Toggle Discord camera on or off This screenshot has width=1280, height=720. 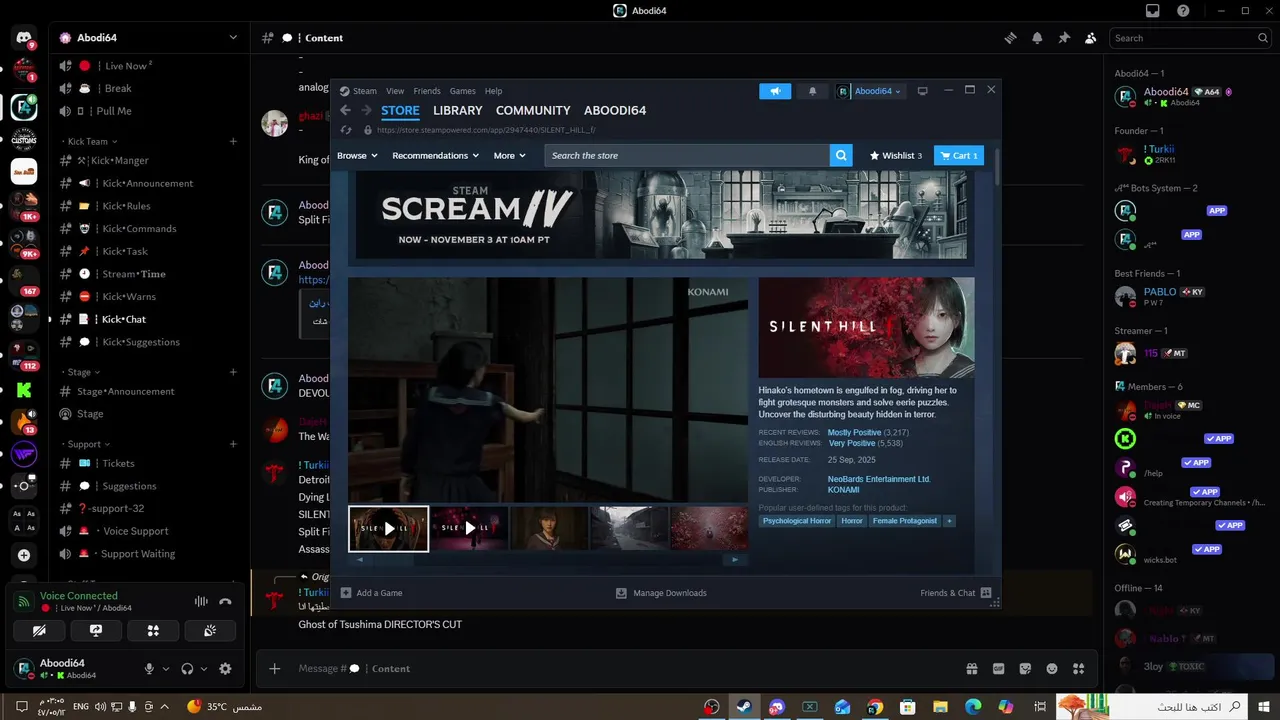click(x=39, y=631)
